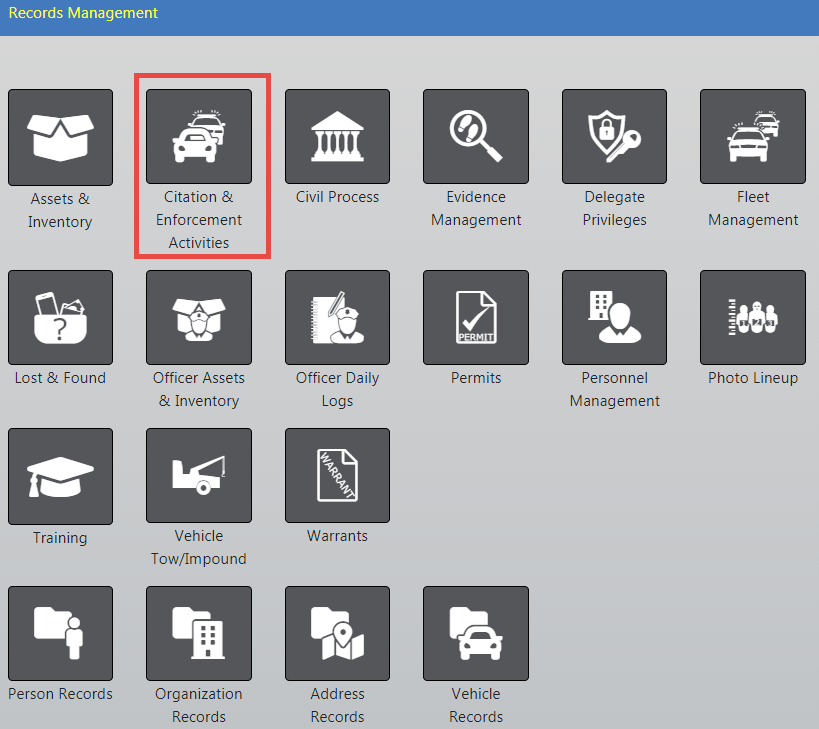Open Address Records map icon
The image size is (819, 729).
coord(337,634)
